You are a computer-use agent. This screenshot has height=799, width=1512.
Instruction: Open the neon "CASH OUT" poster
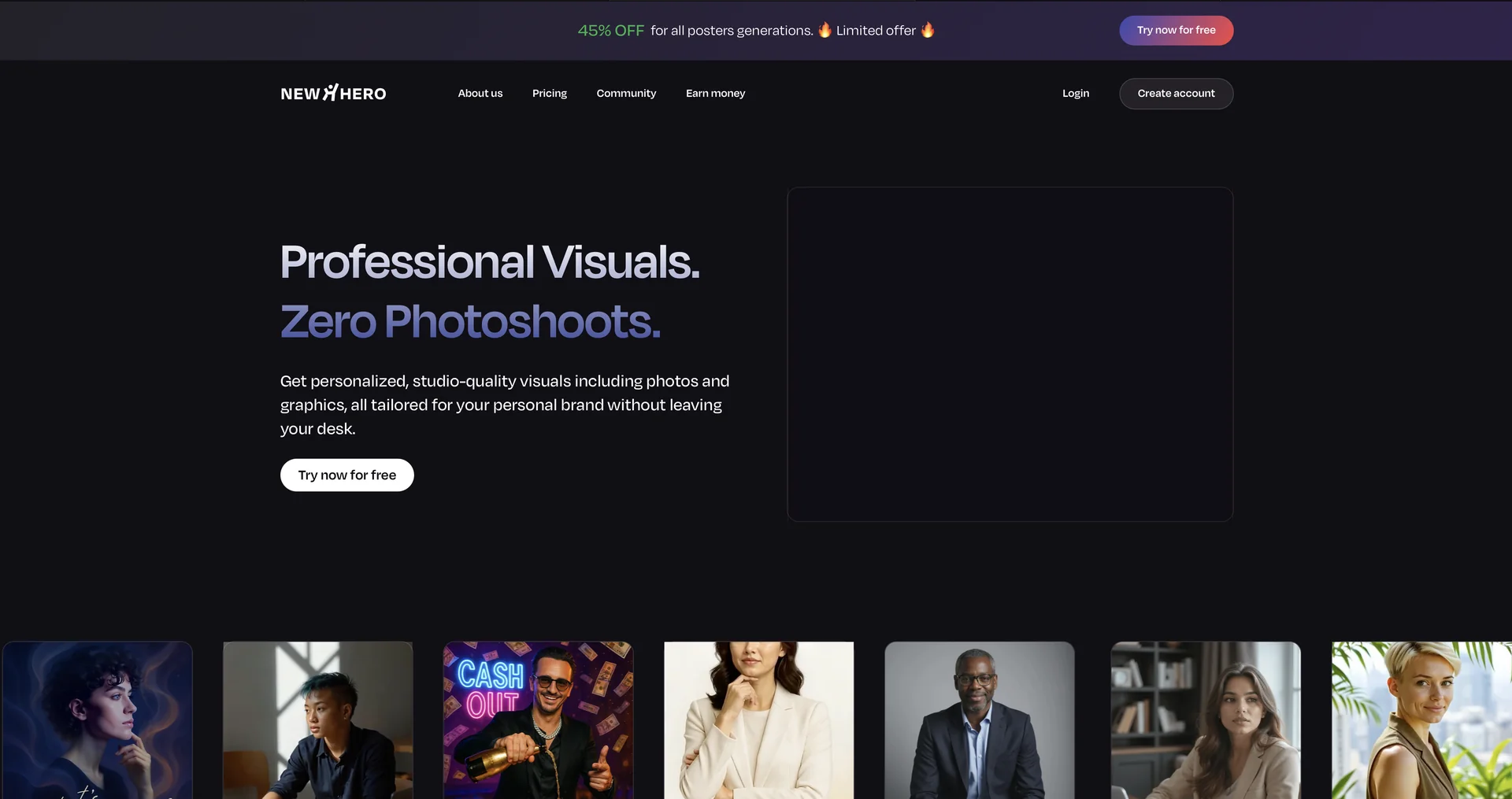click(x=538, y=719)
